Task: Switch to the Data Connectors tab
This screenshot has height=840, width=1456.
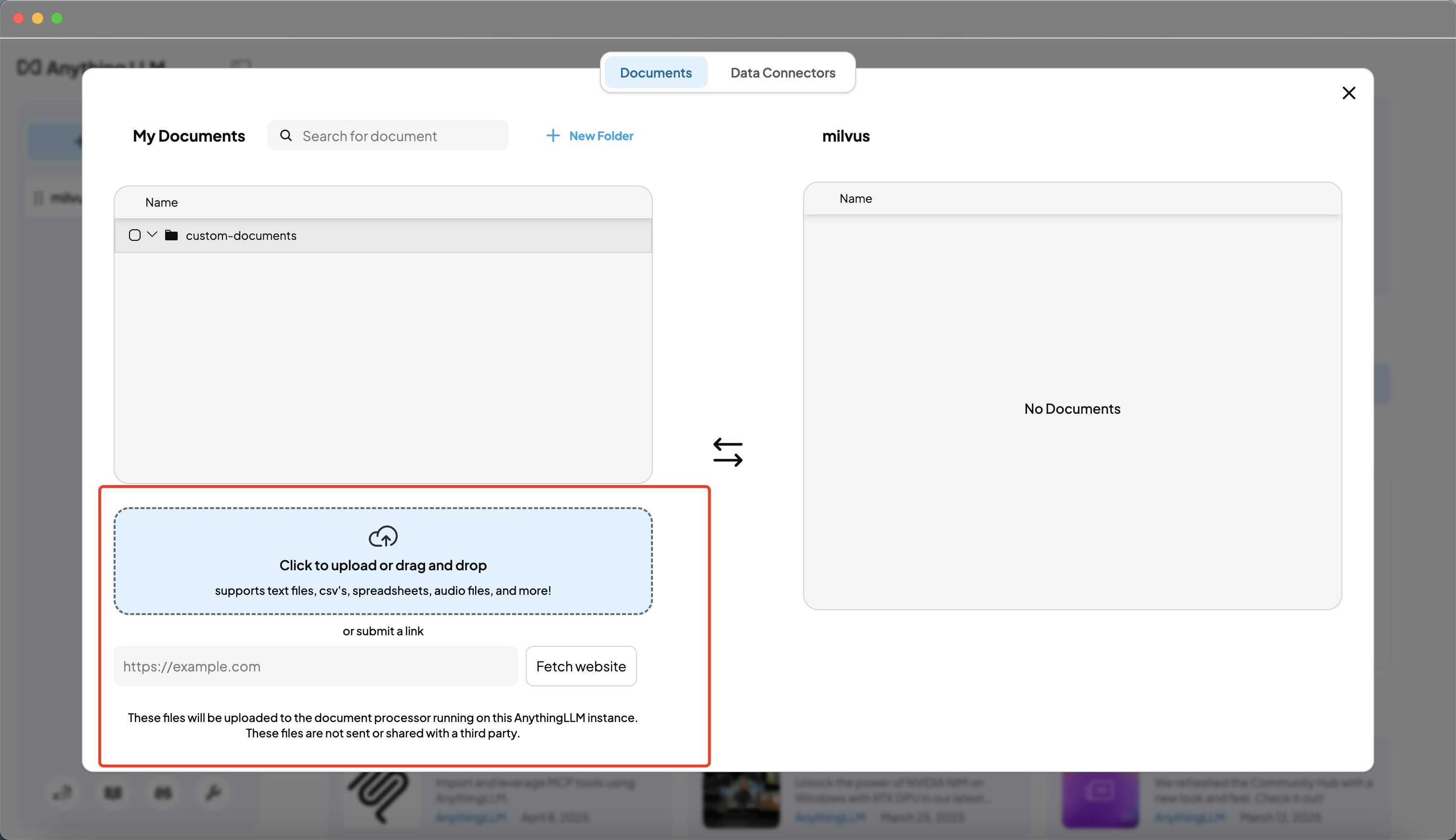Action: coord(782,72)
